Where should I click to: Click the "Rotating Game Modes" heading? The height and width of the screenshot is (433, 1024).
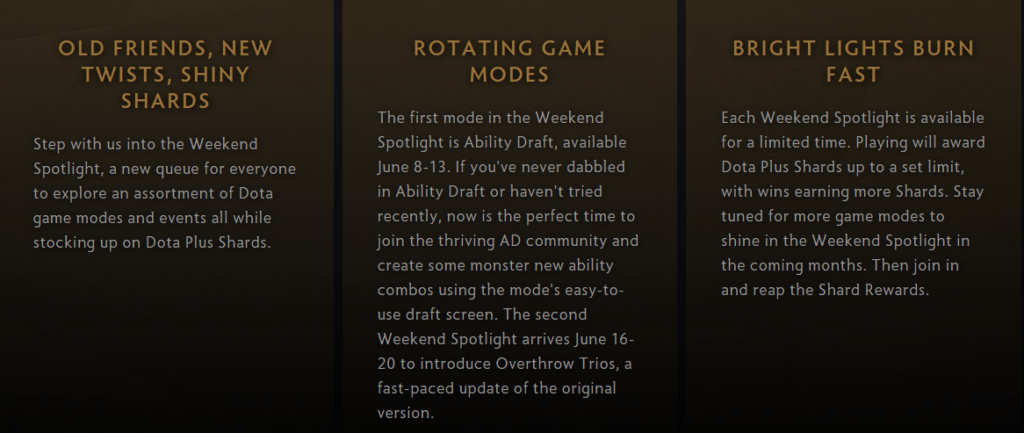click(509, 61)
